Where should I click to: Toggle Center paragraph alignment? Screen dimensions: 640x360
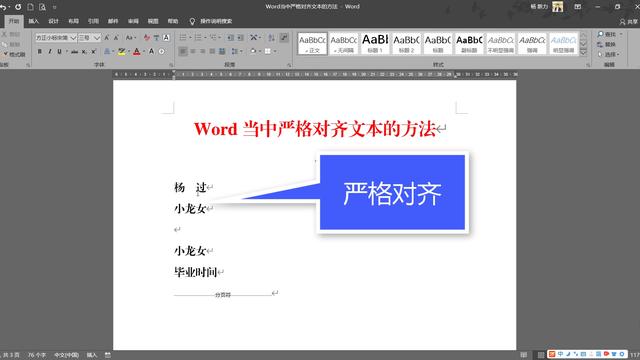coord(193,51)
